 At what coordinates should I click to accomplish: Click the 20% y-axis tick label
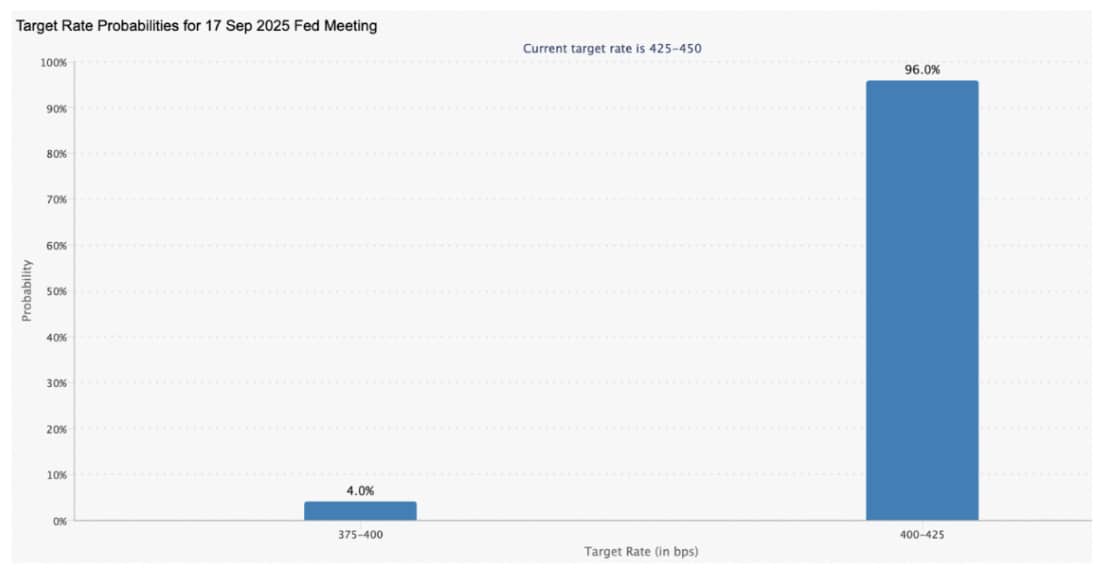55,429
